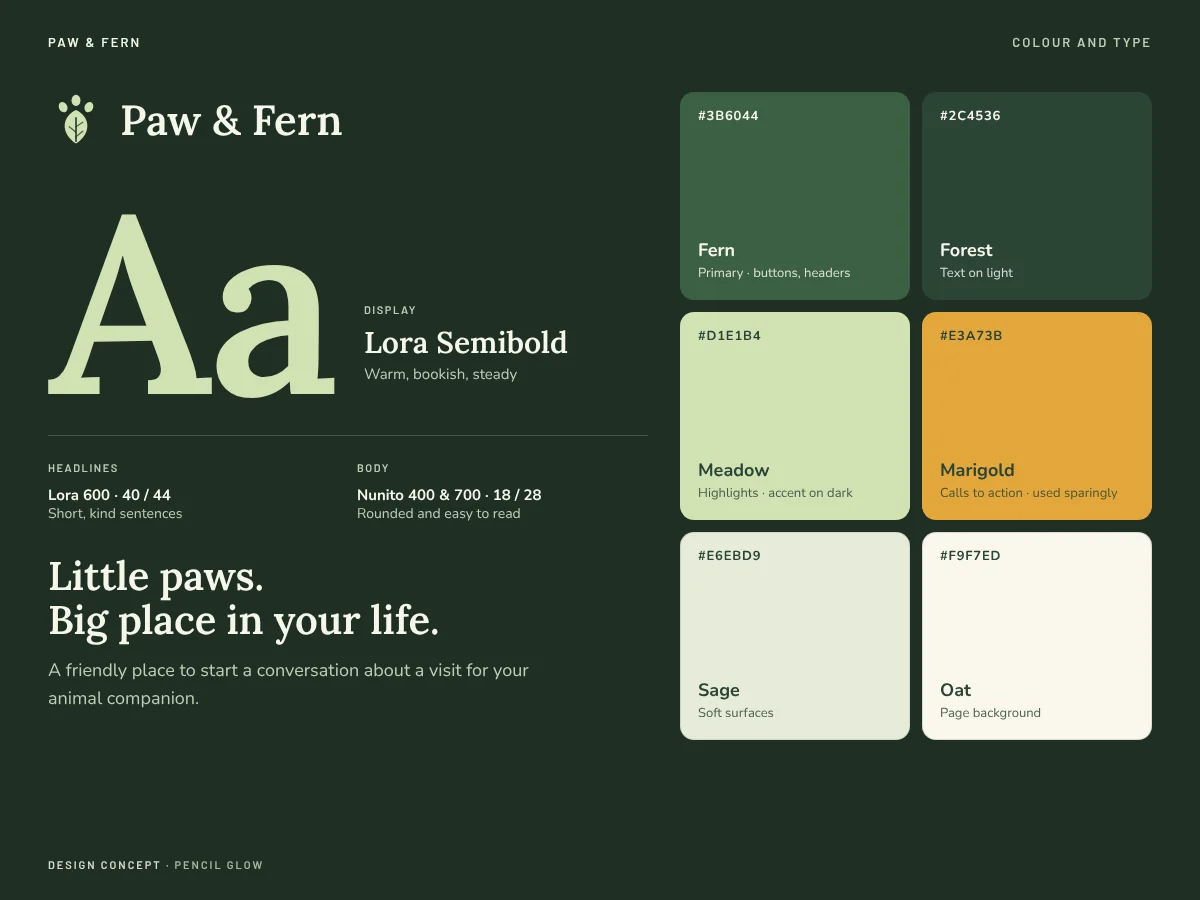
Task: Click 'Big place in your life.' headline
Action: [244, 621]
